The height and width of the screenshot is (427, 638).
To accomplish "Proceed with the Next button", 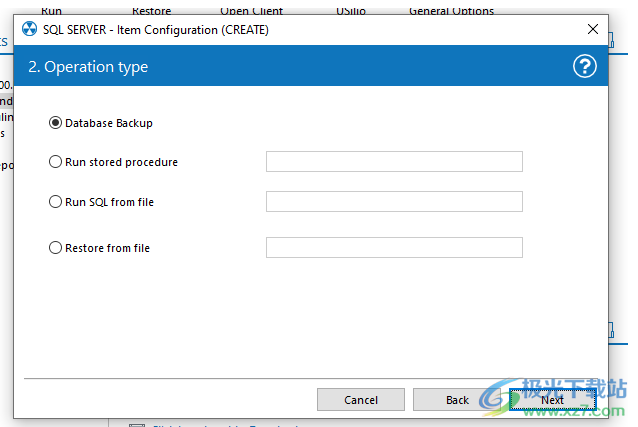I will point(553,400).
